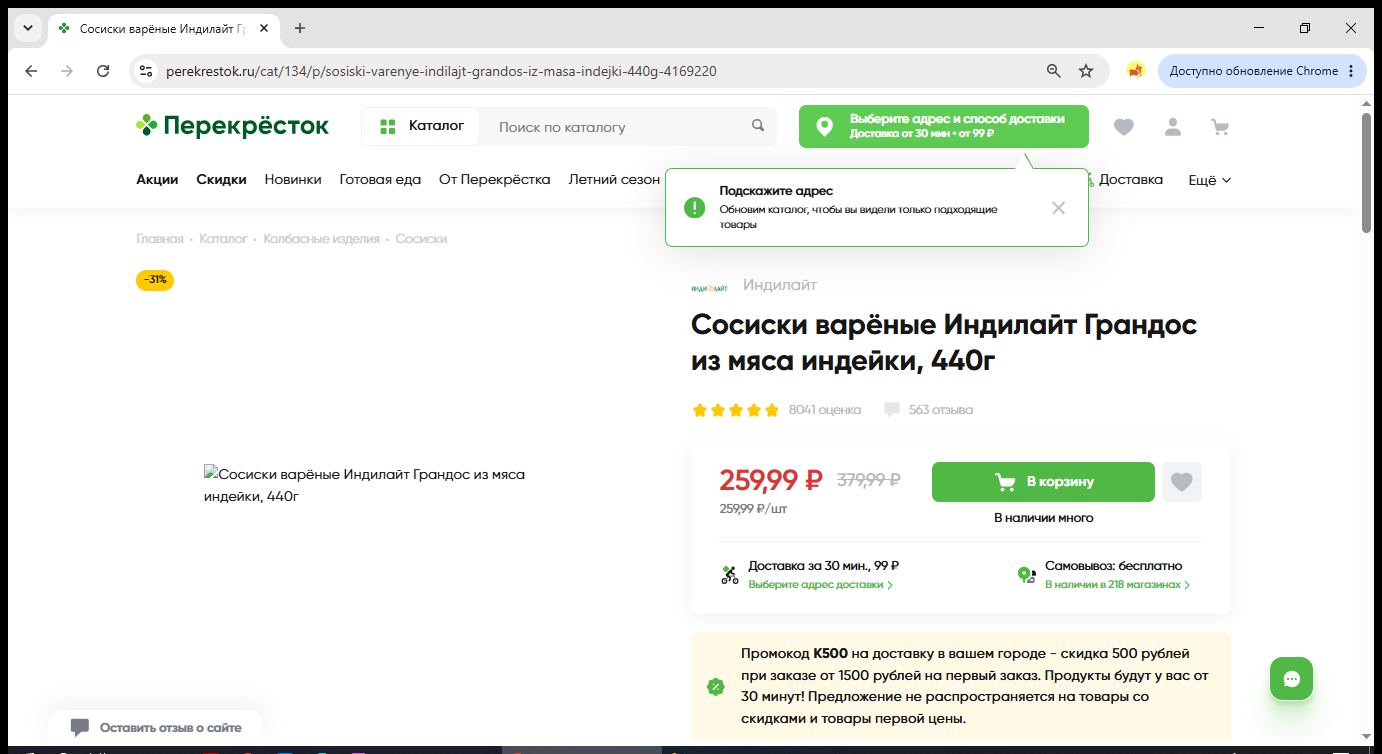Close the Сосиски варёные browser tab
Screen dimensions: 1382x754
pos(265,28)
